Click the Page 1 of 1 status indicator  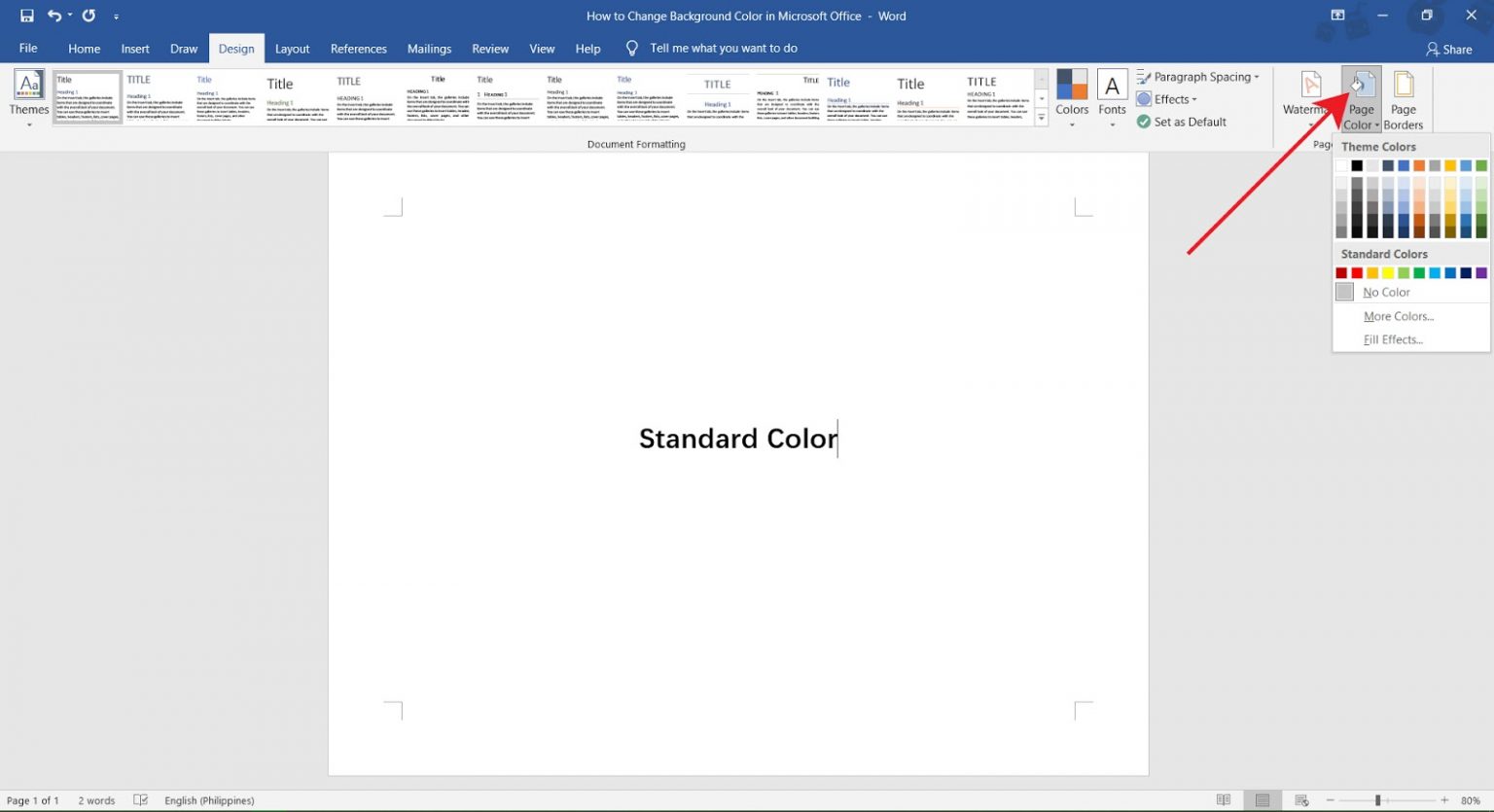coord(33,800)
